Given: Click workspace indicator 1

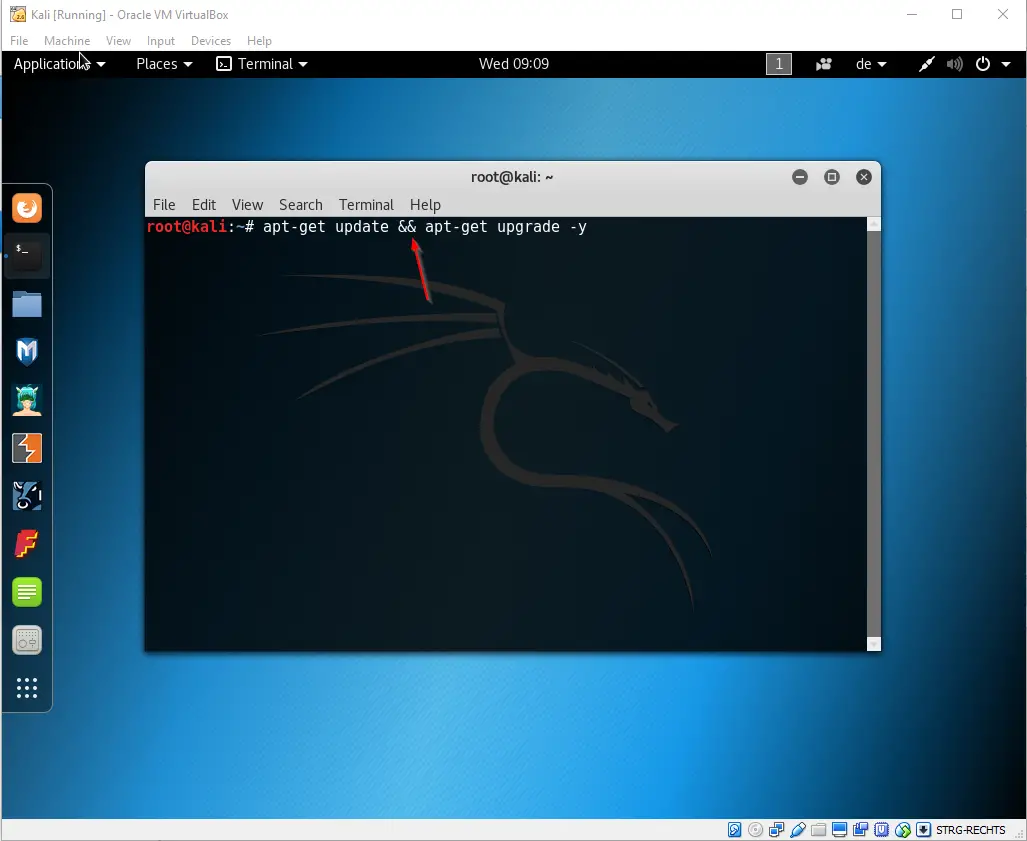Looking at the screenshot, I should pyautogui.click(x=779, y=64).
